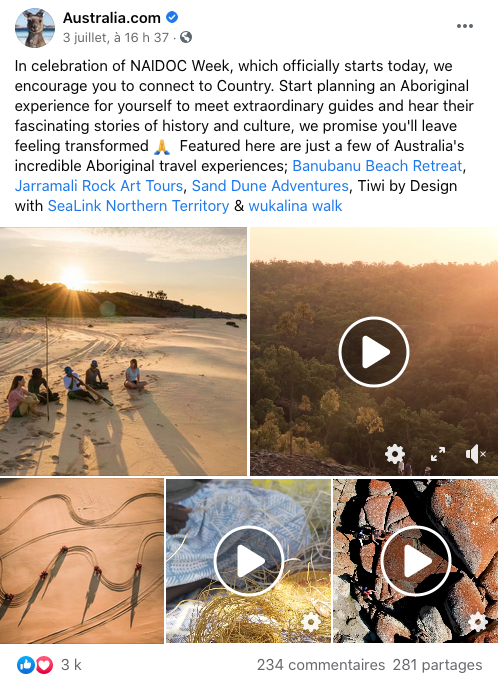
Task: Open settings gear on forest sunset video
Action: 395,454
